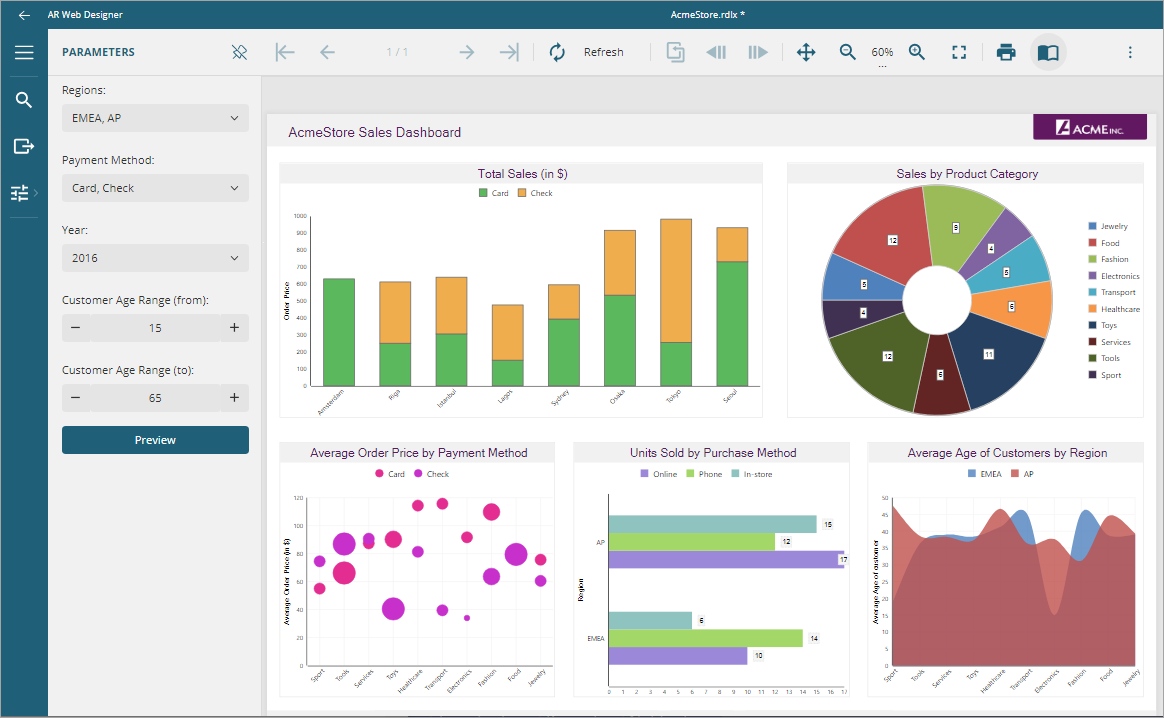Click the Check legend swatch in Total Sales
This screenshot has height=718, width=1164.
(x=522, y=193)
